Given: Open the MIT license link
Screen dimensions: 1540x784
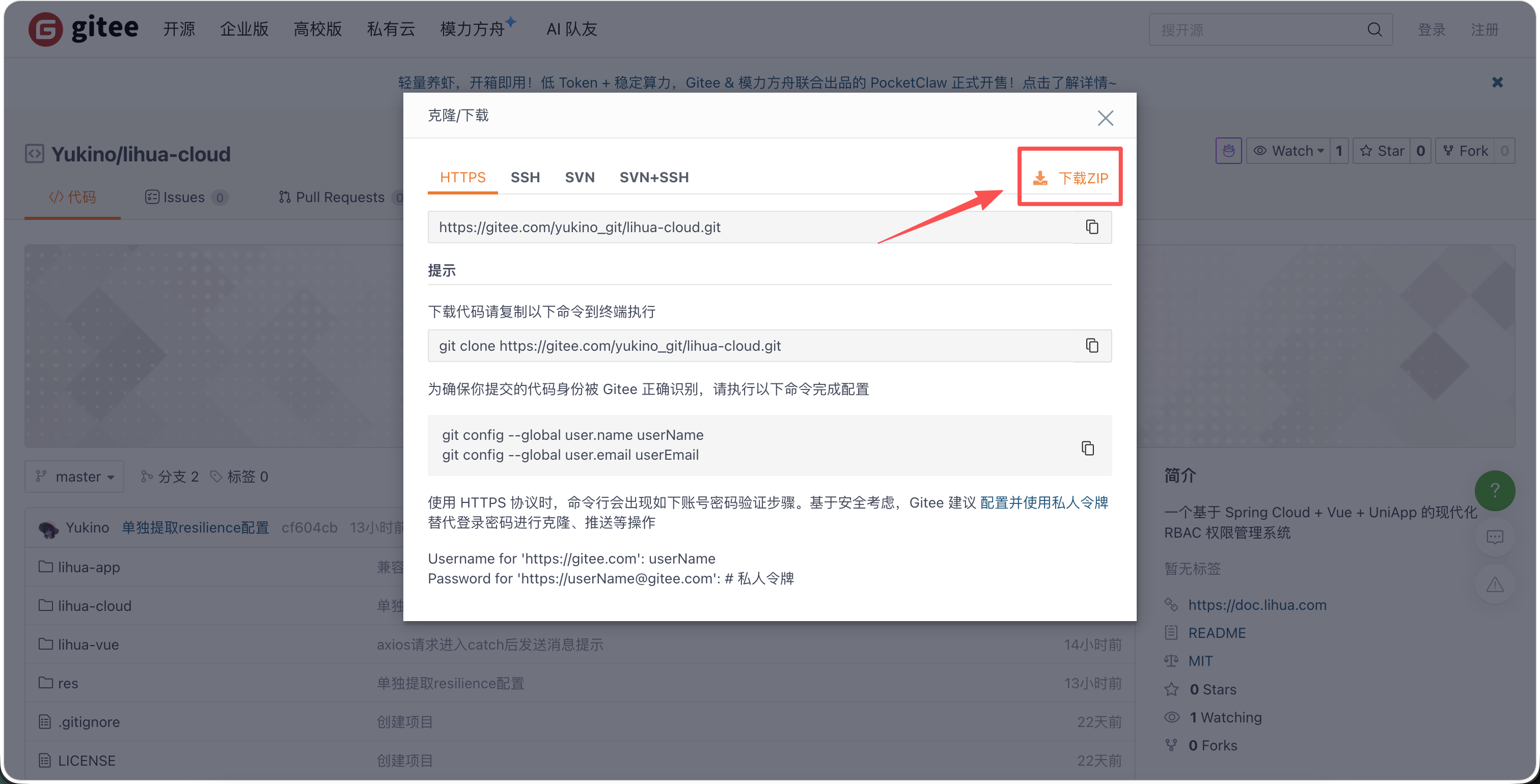Looking at the screenshot, I should point(1200,661).
